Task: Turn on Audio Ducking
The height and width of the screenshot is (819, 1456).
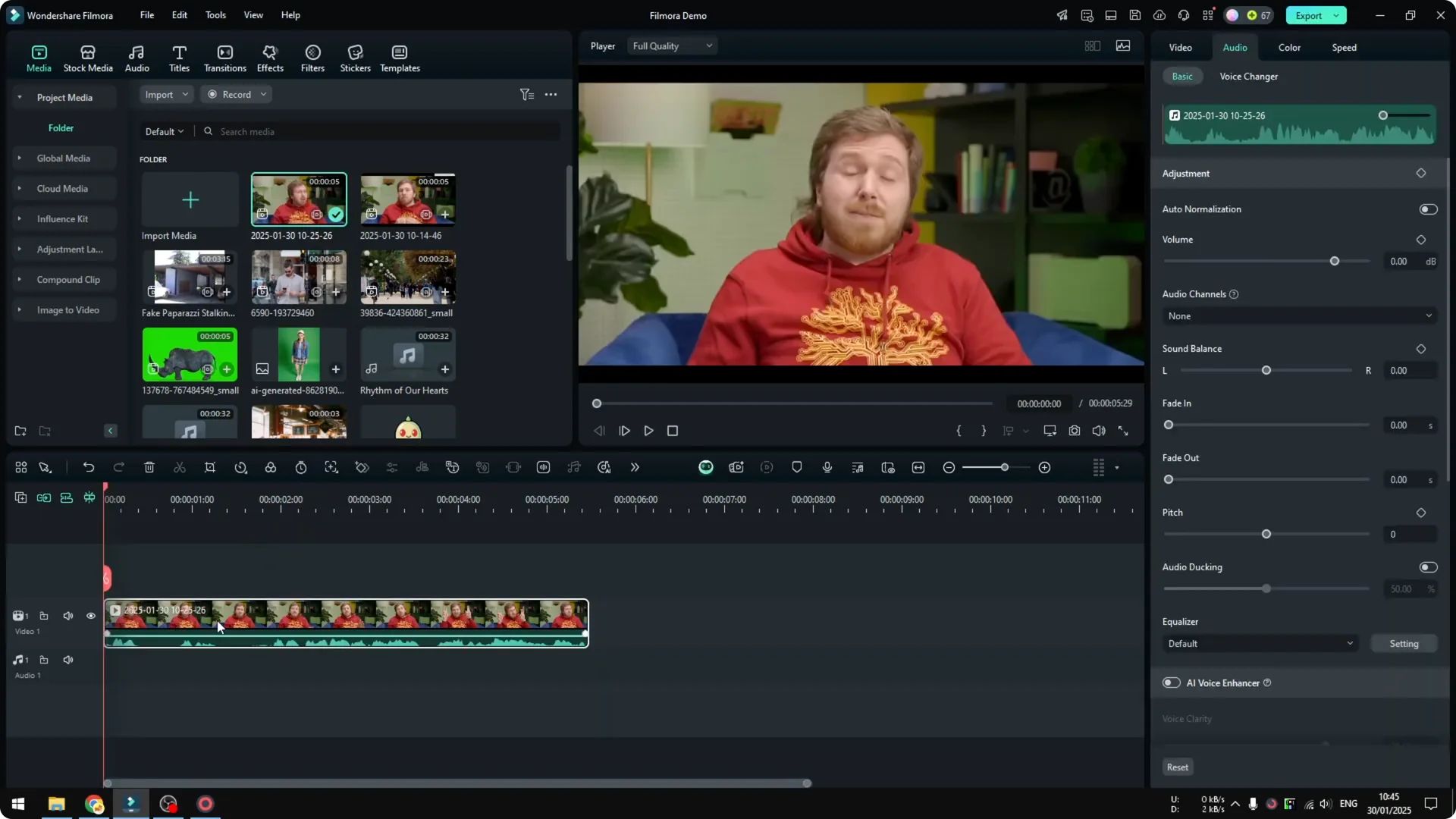Action: click(x=1427, y=566)
